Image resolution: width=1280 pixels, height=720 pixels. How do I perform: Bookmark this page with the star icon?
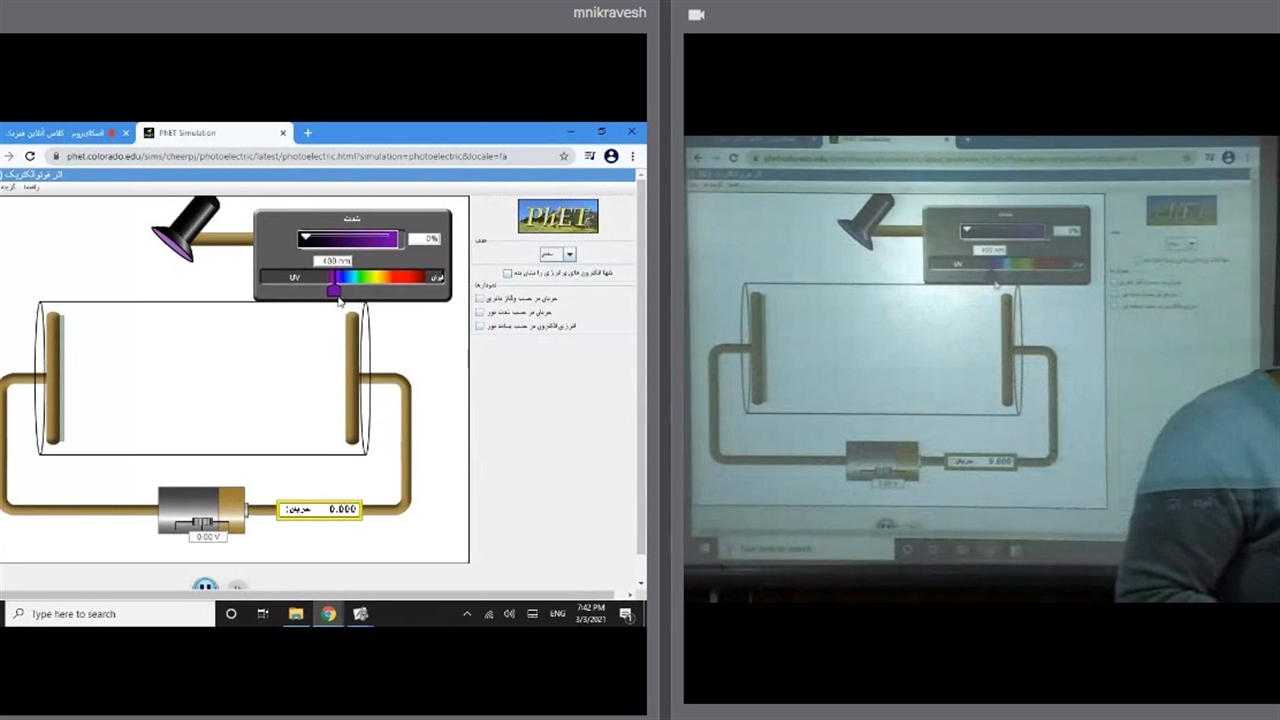pyautogui.click(x=564, y=156)
